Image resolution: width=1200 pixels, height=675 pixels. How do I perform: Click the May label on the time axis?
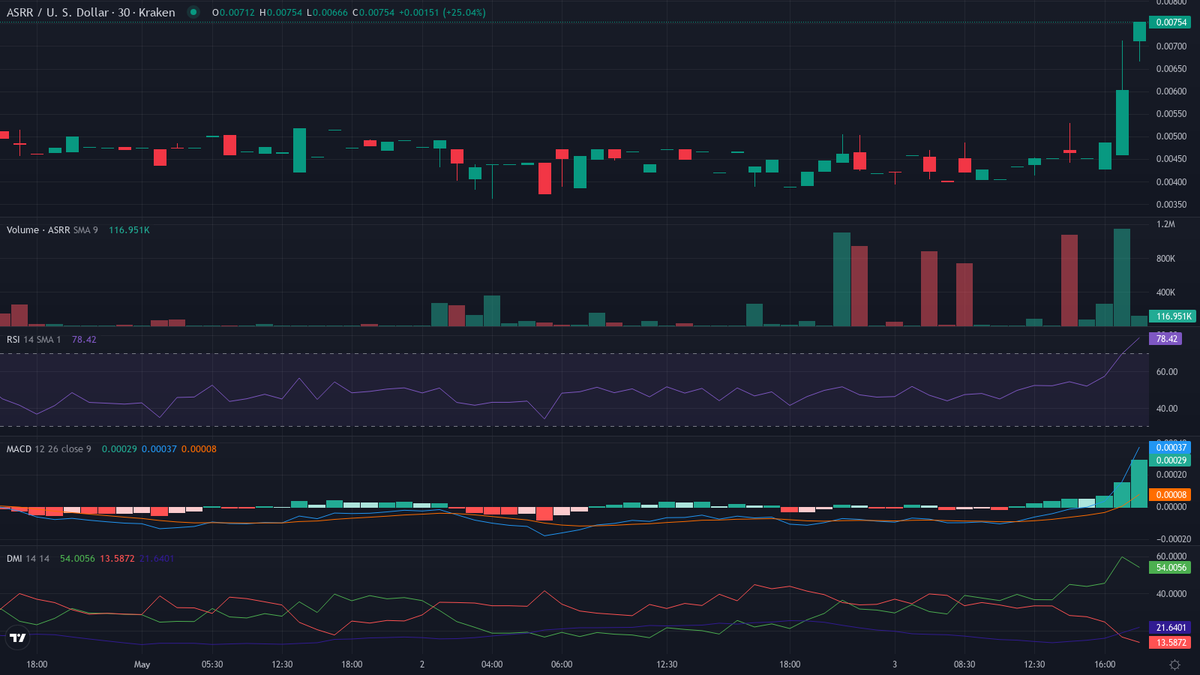tap(141, 664)
